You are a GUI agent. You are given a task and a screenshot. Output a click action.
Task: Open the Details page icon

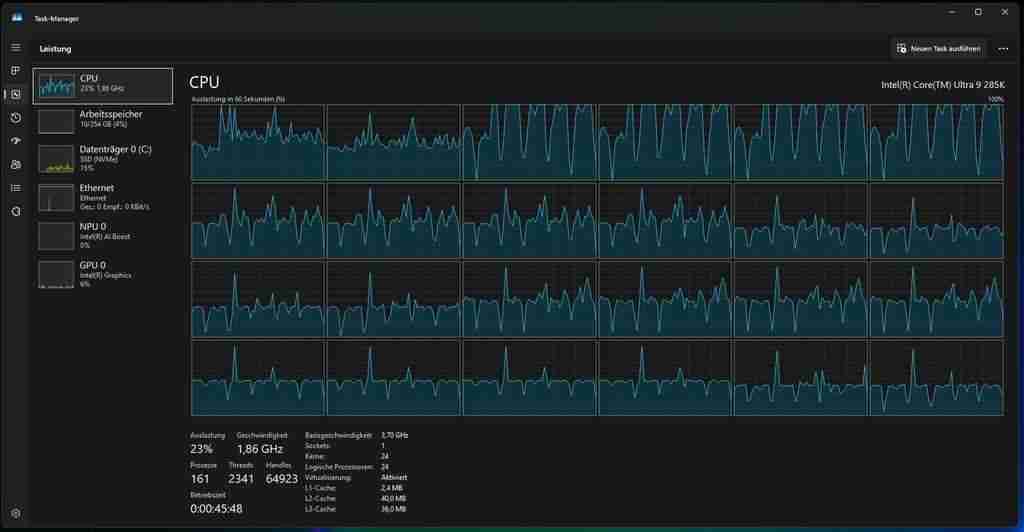pos(16,188)
